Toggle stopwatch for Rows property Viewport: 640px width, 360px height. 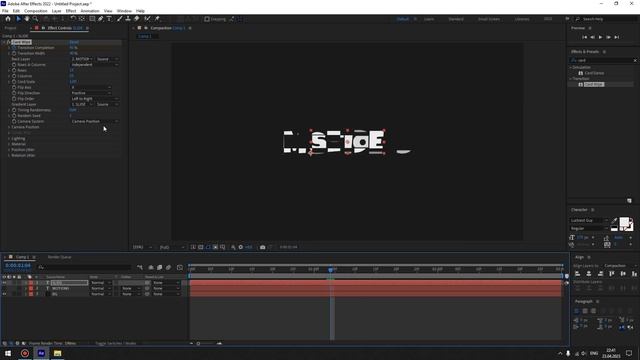pyautogui.click(x=14, y=71)
